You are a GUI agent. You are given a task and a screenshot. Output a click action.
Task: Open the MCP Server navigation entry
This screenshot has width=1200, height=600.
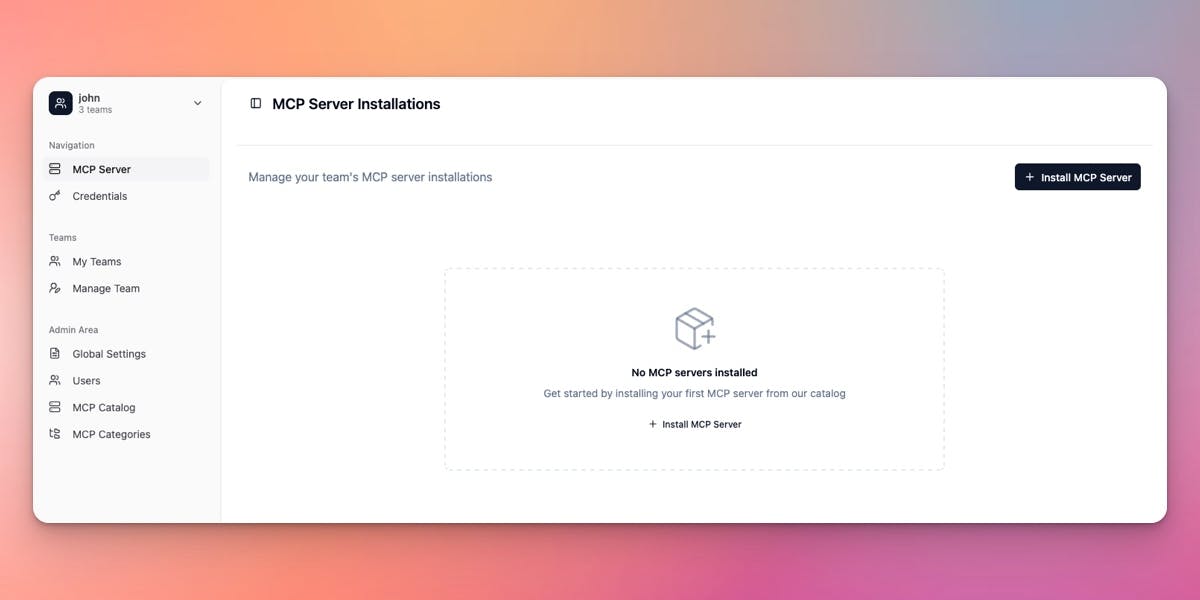coord(100,168)
